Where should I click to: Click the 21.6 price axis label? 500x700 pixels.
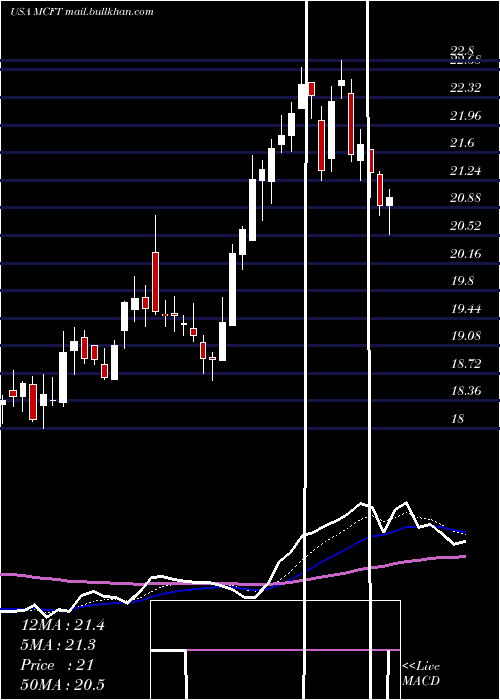462,143
